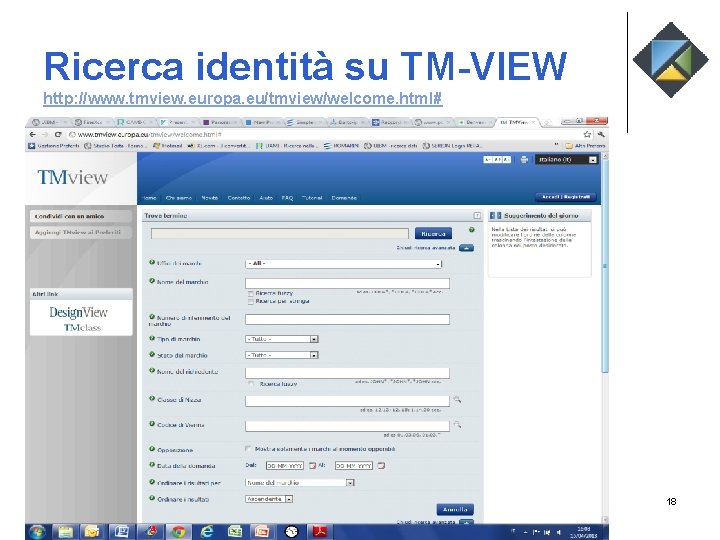Open Ordinare i risultati per dropdown

(x=300, y=483)
